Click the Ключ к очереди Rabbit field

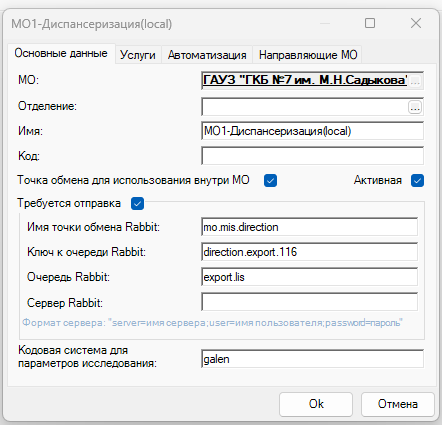[309, 252]
